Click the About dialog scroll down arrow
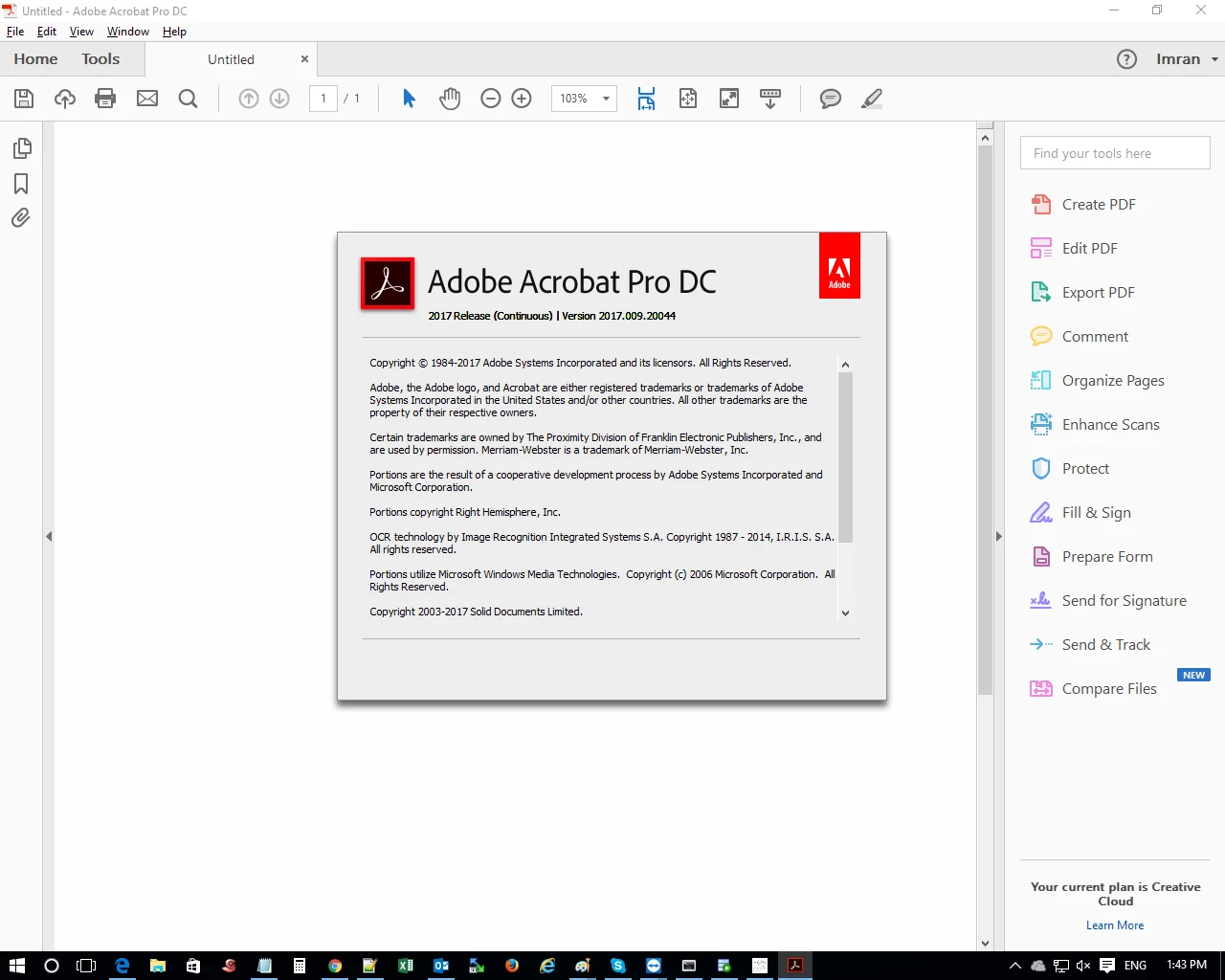 click(x=845, y=613)
